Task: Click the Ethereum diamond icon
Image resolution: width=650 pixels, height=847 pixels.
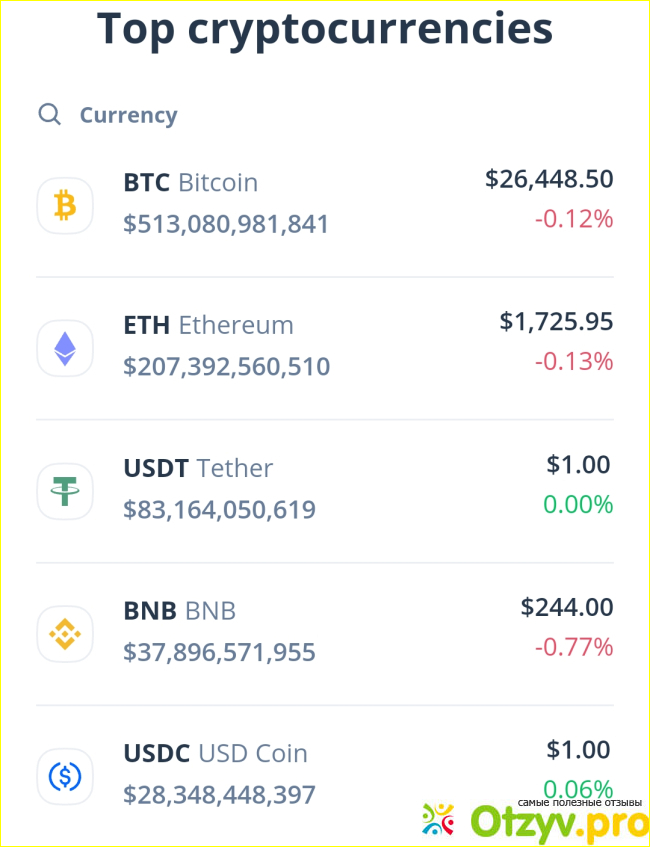Action: coord(65,348)
